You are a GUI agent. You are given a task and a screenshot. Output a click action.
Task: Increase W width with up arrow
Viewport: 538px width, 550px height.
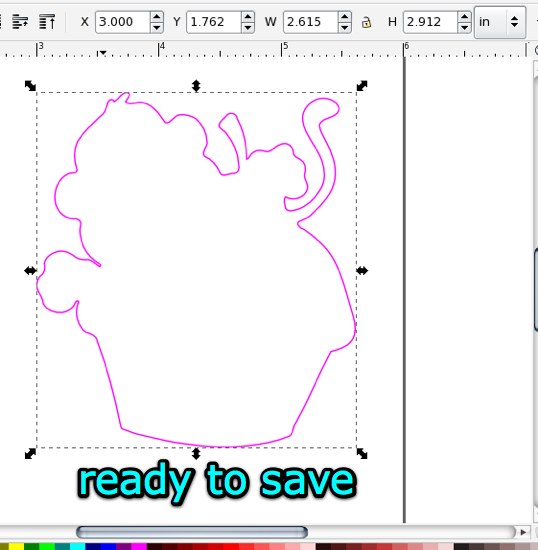click(x=344, y=16)
